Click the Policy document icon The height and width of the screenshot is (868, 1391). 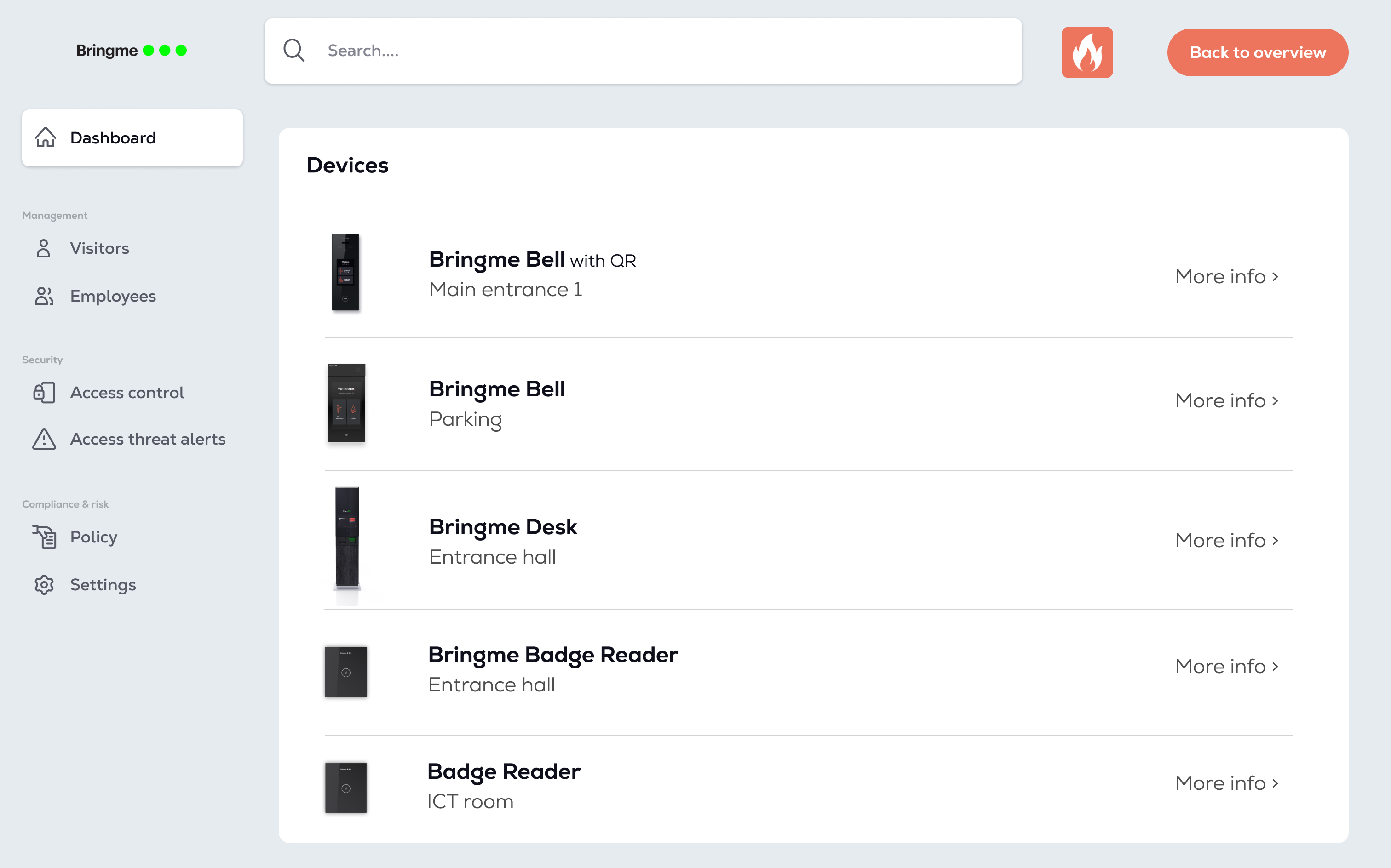pos(44,537)
